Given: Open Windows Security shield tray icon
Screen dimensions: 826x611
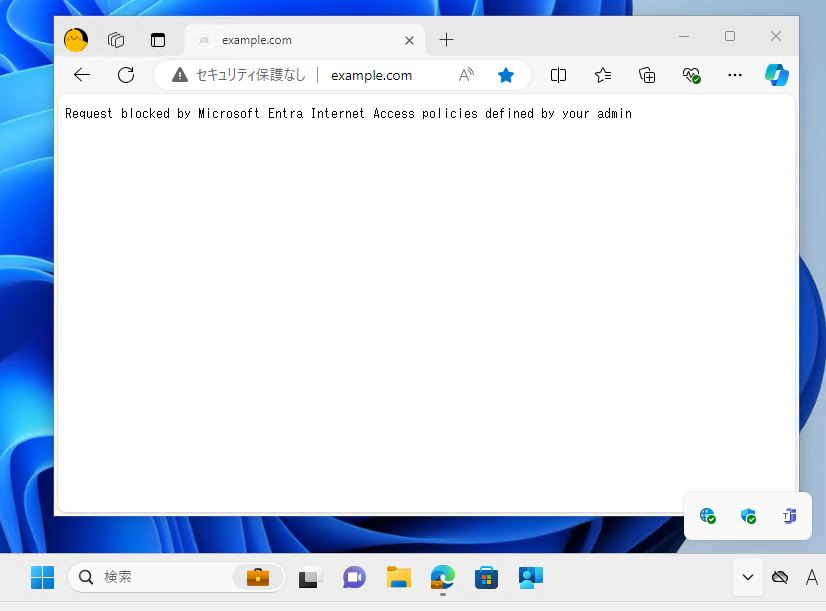Looking at the screenshot, I should [x=748, y=516].
